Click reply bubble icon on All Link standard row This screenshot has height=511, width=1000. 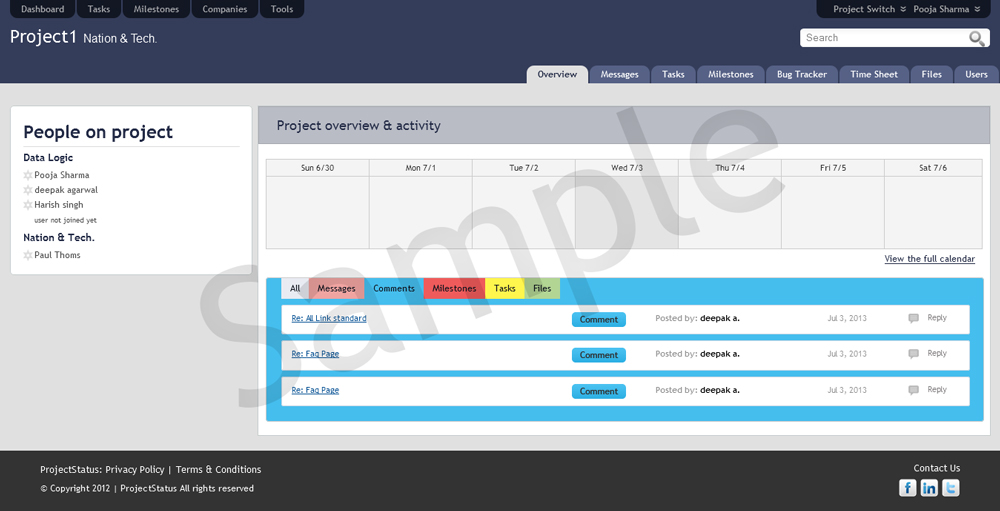913,318
